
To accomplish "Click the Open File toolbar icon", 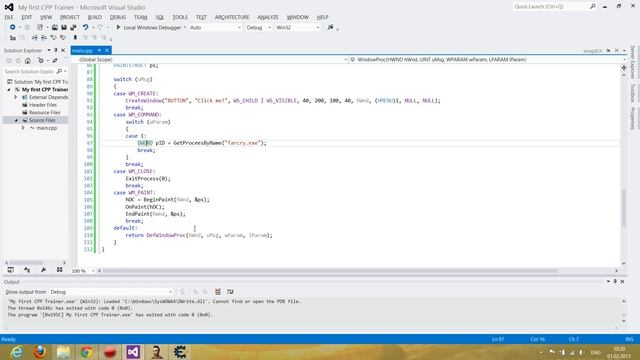I will point(54,27).
